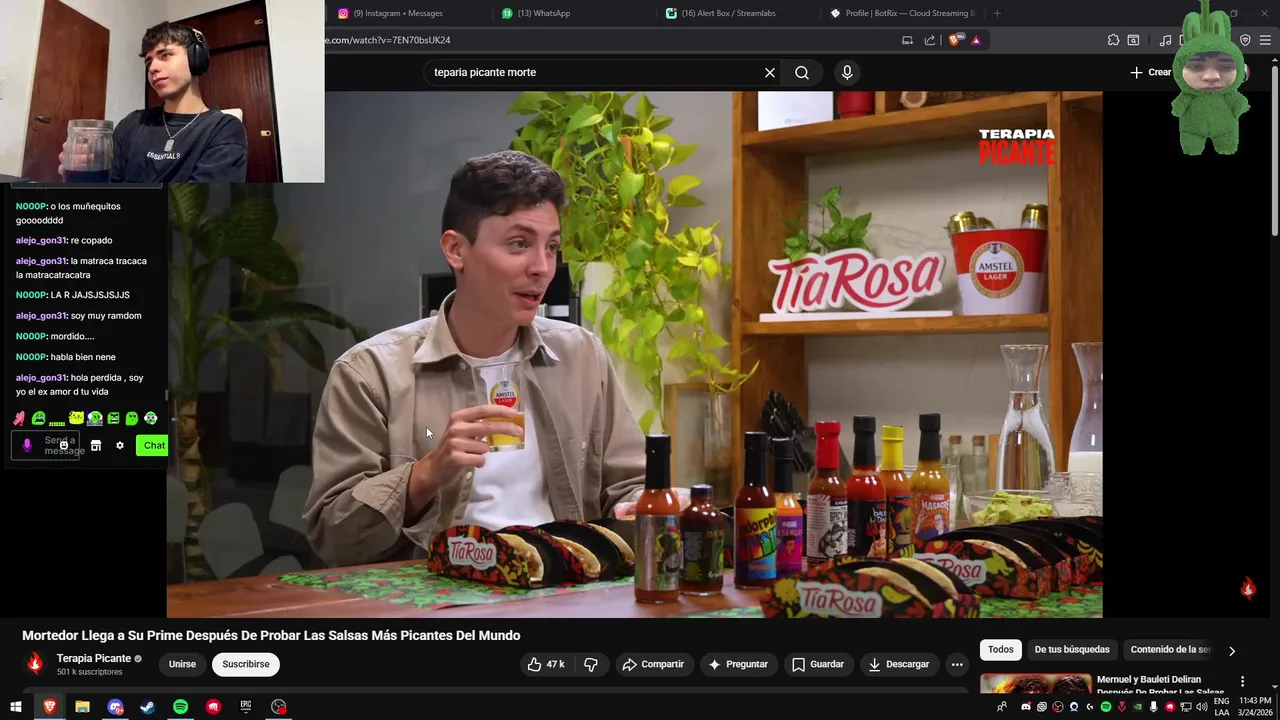The image size is (1280, 720).
Task: Open Epic Games Launcher from the taskbar
Action: pyautogui.click(x=246, y=707)
